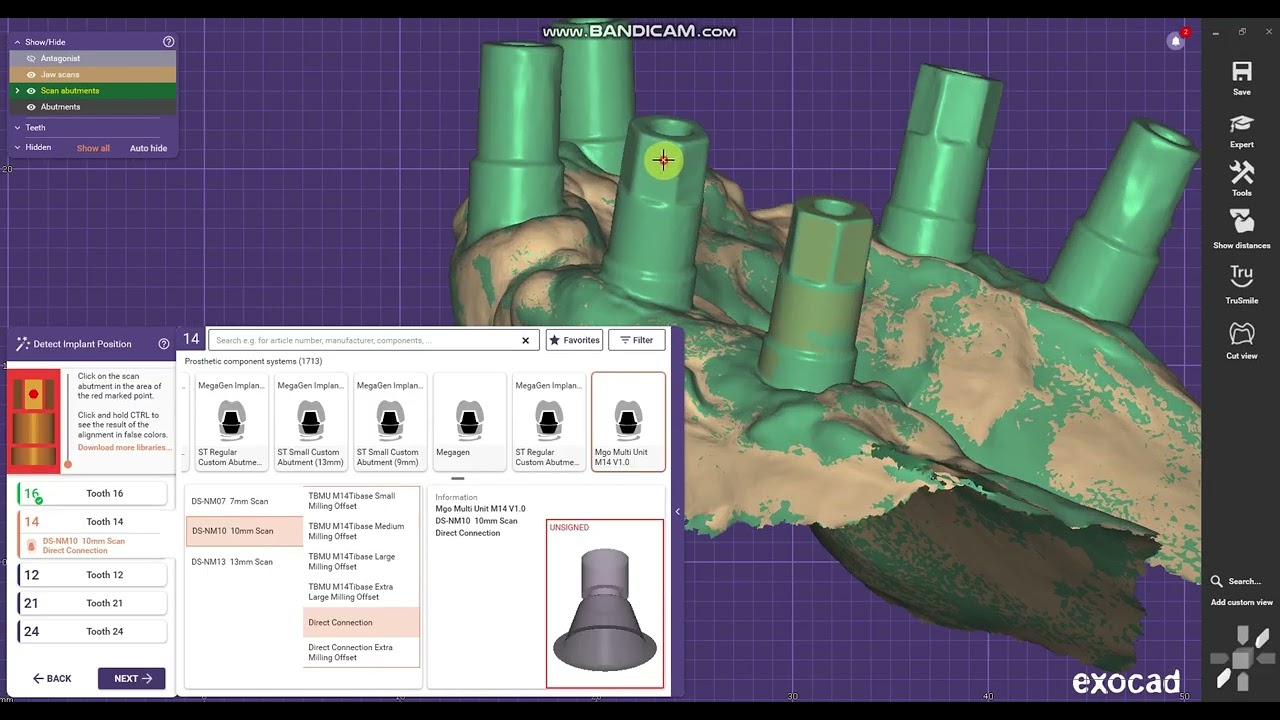Hide the Jaw scans layer

[31, 75]
